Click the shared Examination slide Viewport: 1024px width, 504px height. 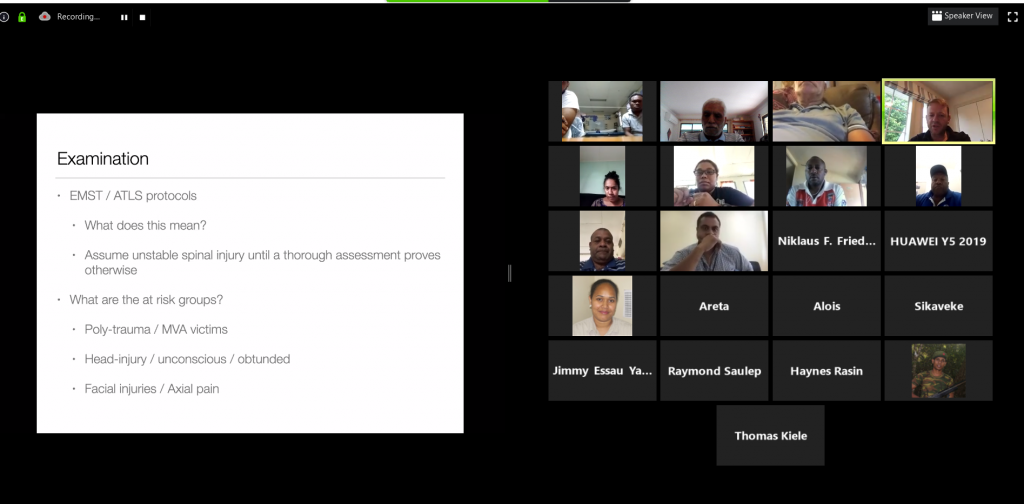tap(250, 273)
